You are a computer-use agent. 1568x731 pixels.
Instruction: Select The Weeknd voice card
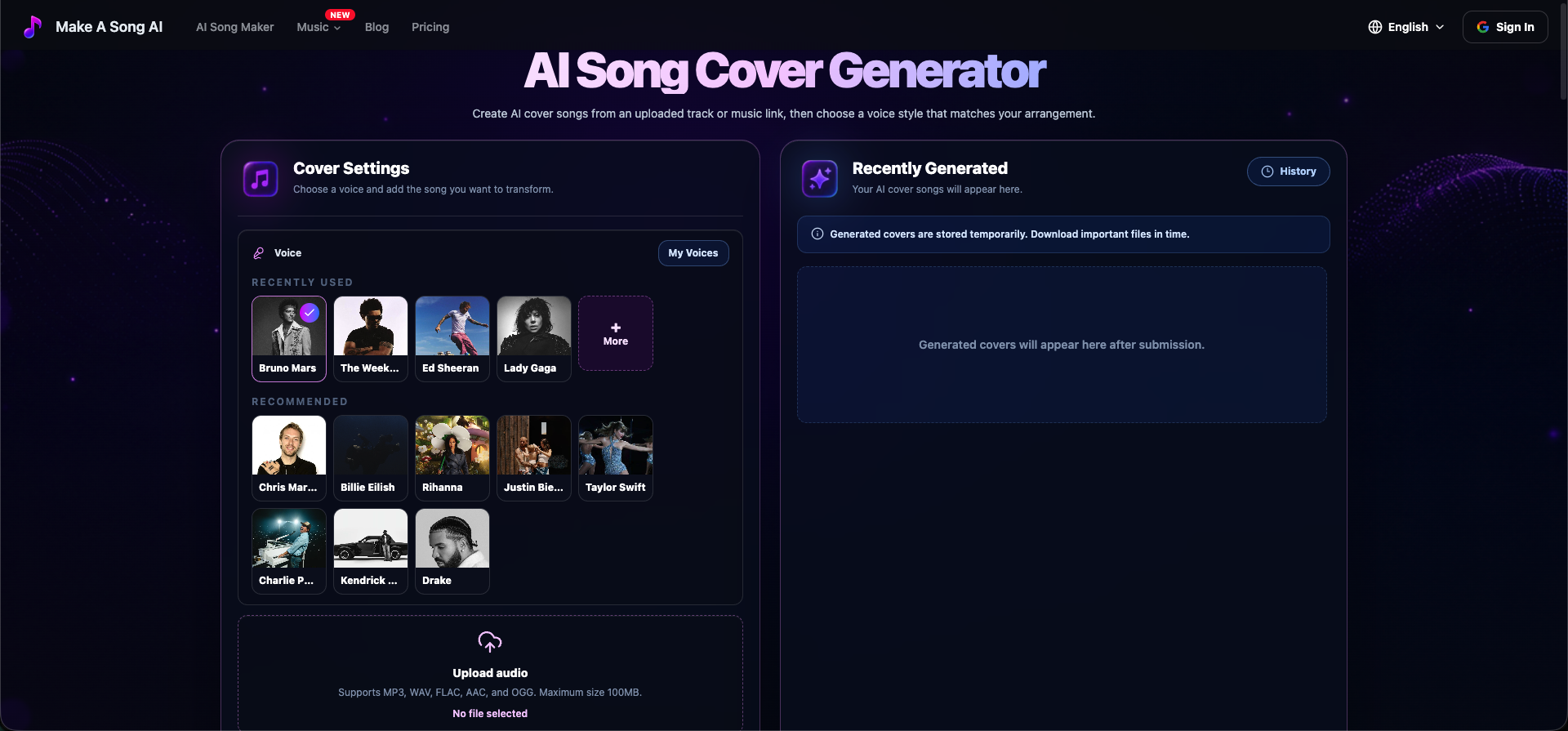coord(371,338)
